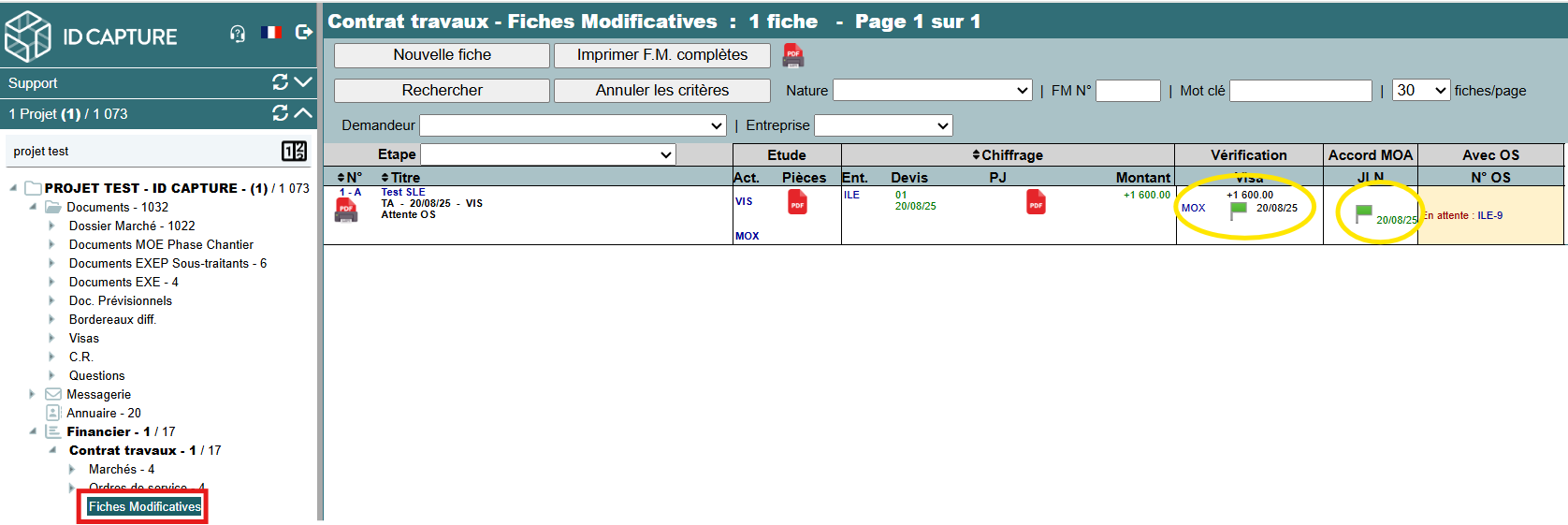Open the Nature dropdown

tap(932, 91)
